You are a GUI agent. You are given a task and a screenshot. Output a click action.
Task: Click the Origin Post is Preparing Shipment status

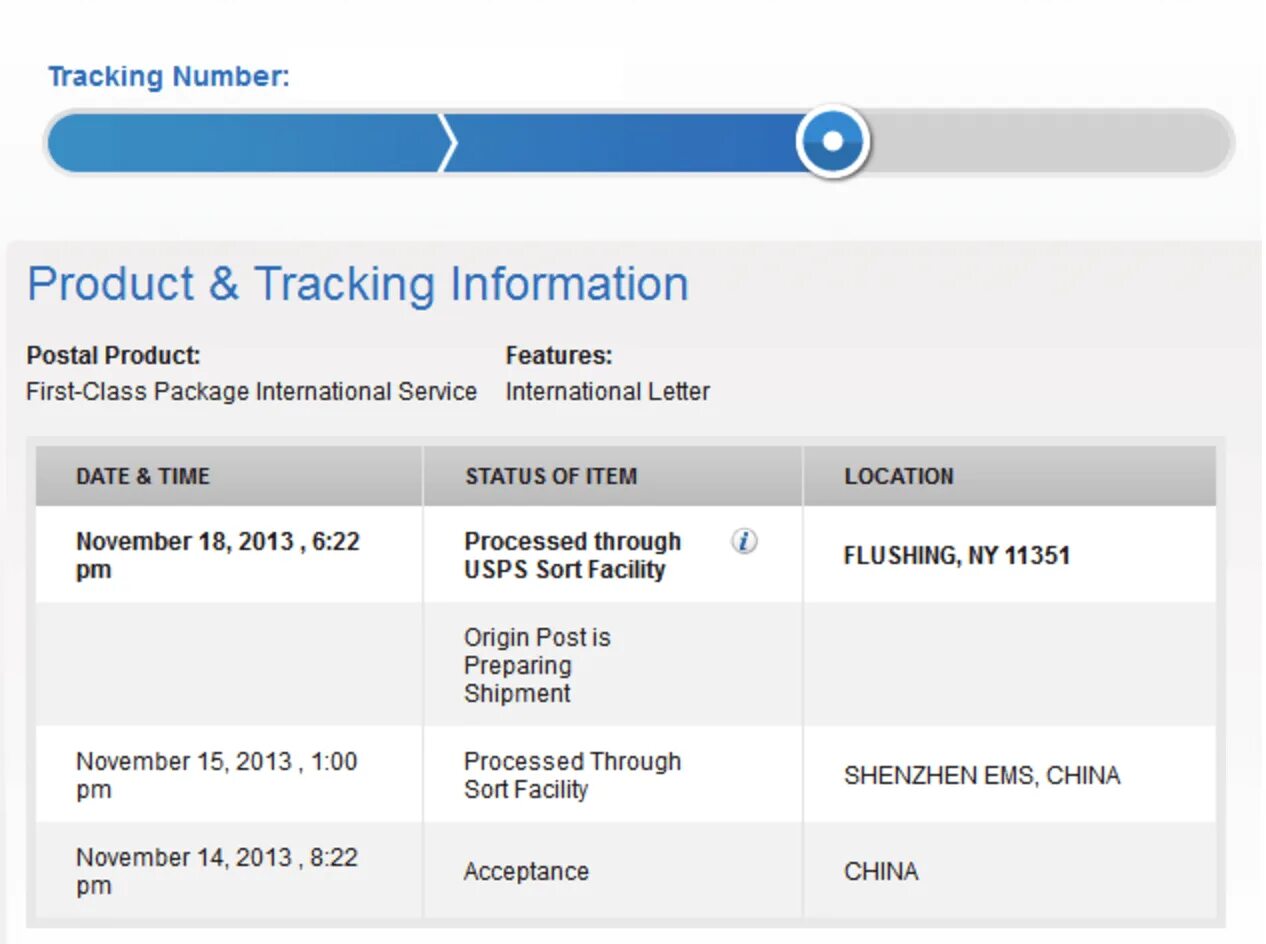click(x=537, y=665)
